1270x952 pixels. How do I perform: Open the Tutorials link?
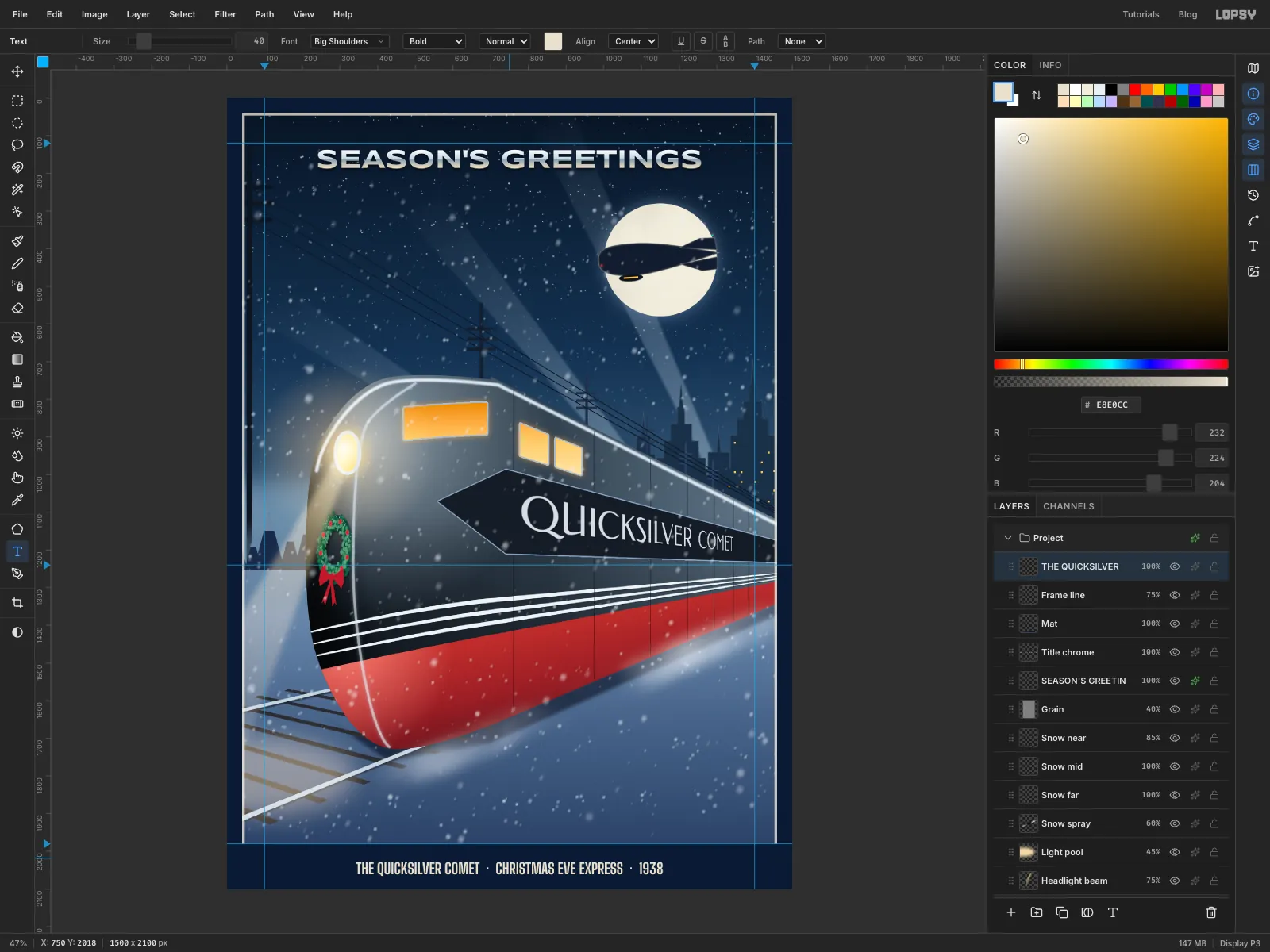[1141, 14]
